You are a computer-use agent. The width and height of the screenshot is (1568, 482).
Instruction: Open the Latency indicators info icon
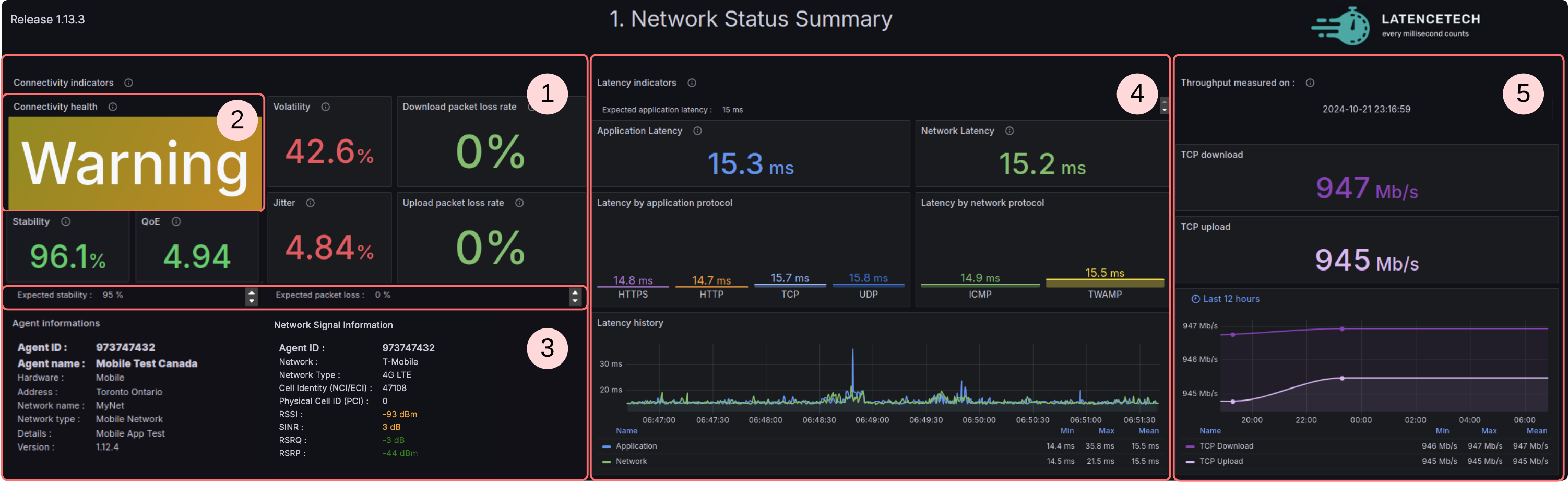click(692, 83)
